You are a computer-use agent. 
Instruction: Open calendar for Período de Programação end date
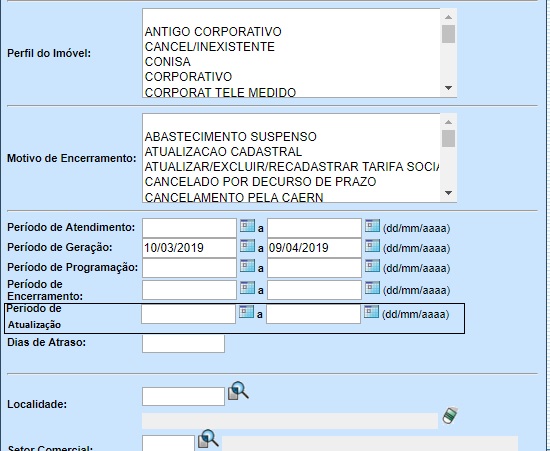pyautogui.click(x=372, y=265)
